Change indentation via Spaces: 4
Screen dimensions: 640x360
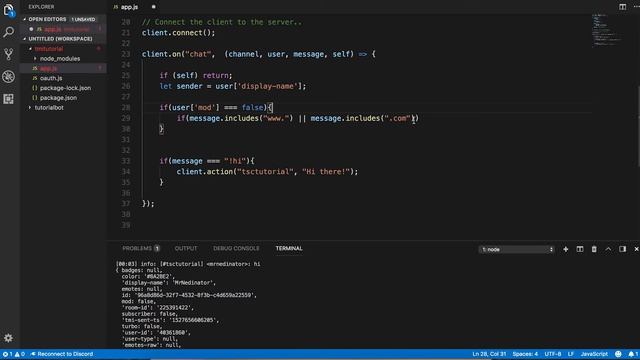525,354
